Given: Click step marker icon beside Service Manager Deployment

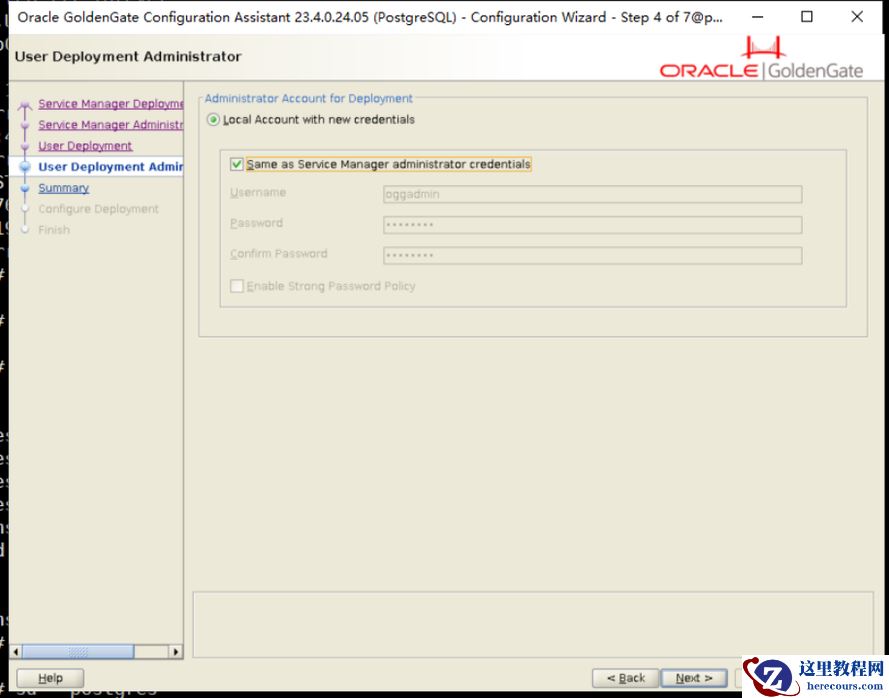Looking at the screenshot, I should coord(24,106).
